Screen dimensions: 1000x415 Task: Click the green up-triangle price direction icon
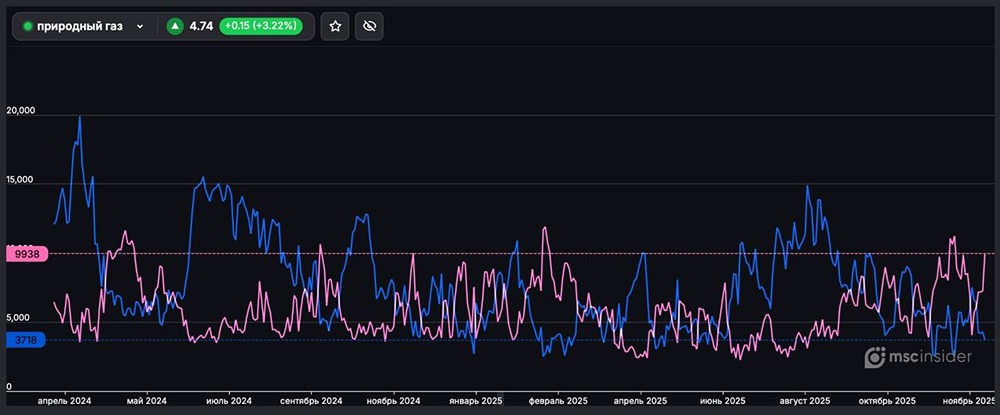tap(175, 27)
